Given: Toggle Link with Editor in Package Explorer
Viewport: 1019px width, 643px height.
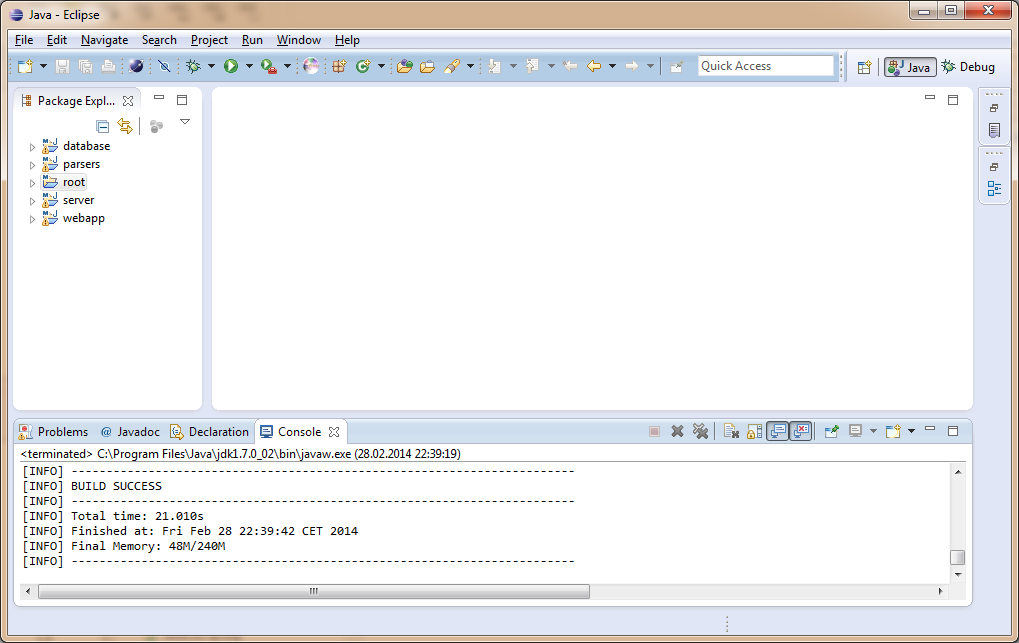Looking at the screenshot, I should [125, 126].
